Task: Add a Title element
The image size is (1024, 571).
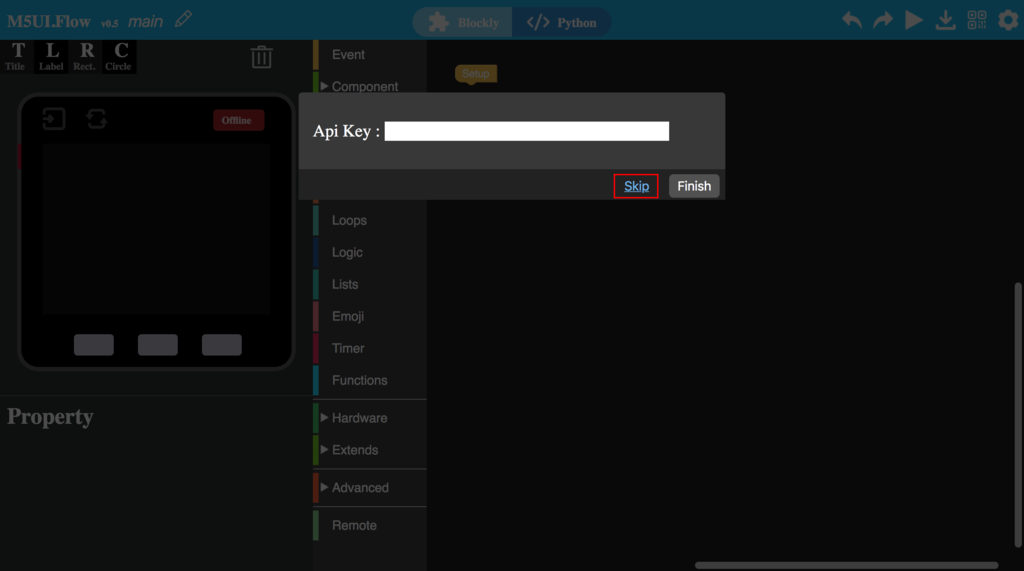Action: pyautogui.click(x=17, y=56)
